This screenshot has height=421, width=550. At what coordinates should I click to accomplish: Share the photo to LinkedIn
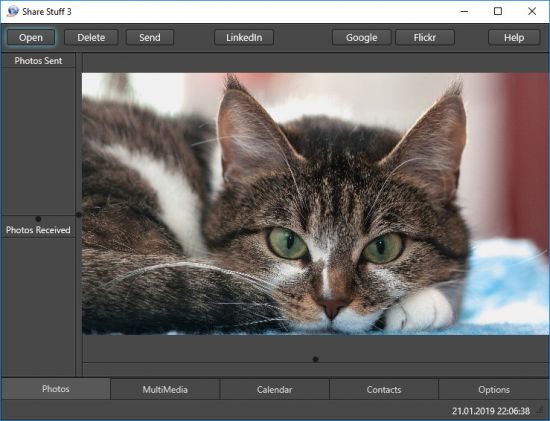pyautogui.click(x=244, y=38)
